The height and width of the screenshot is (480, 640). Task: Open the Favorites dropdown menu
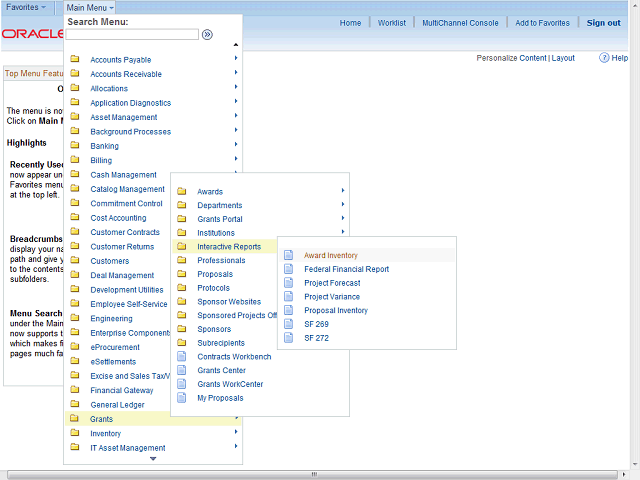click(26, 7)
